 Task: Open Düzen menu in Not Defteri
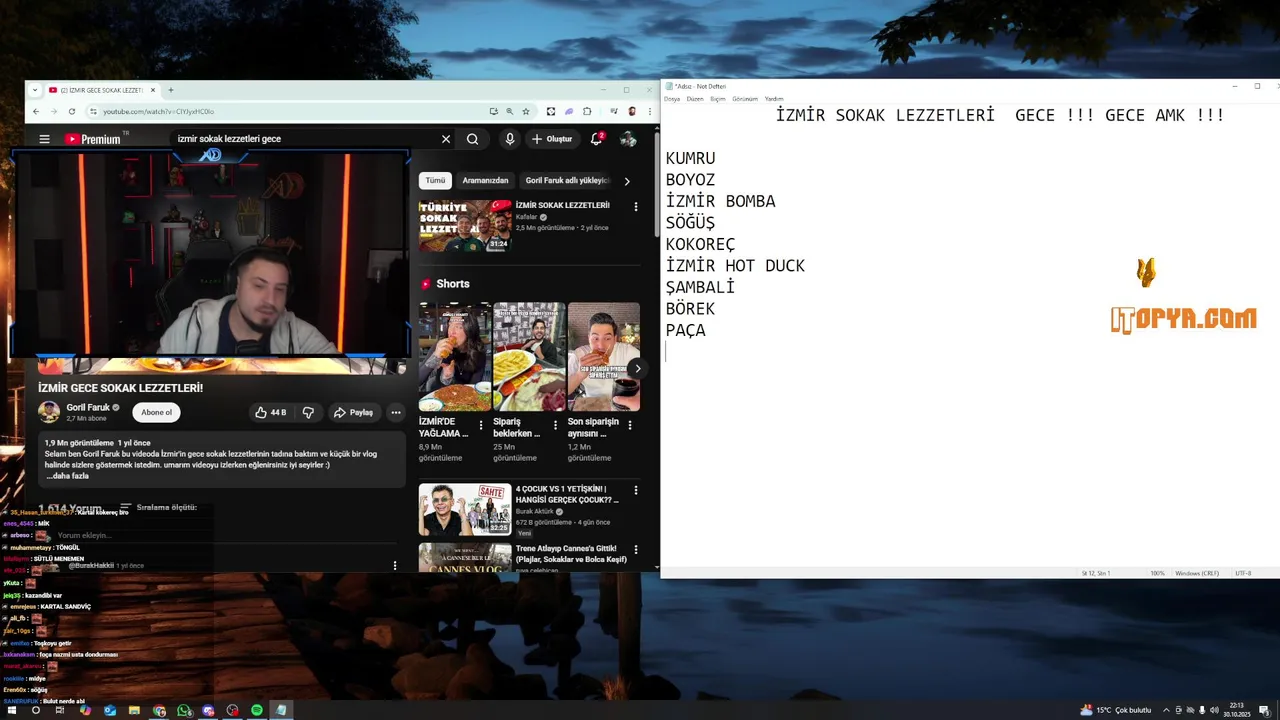pyautogui.click(x=695, y=99)
